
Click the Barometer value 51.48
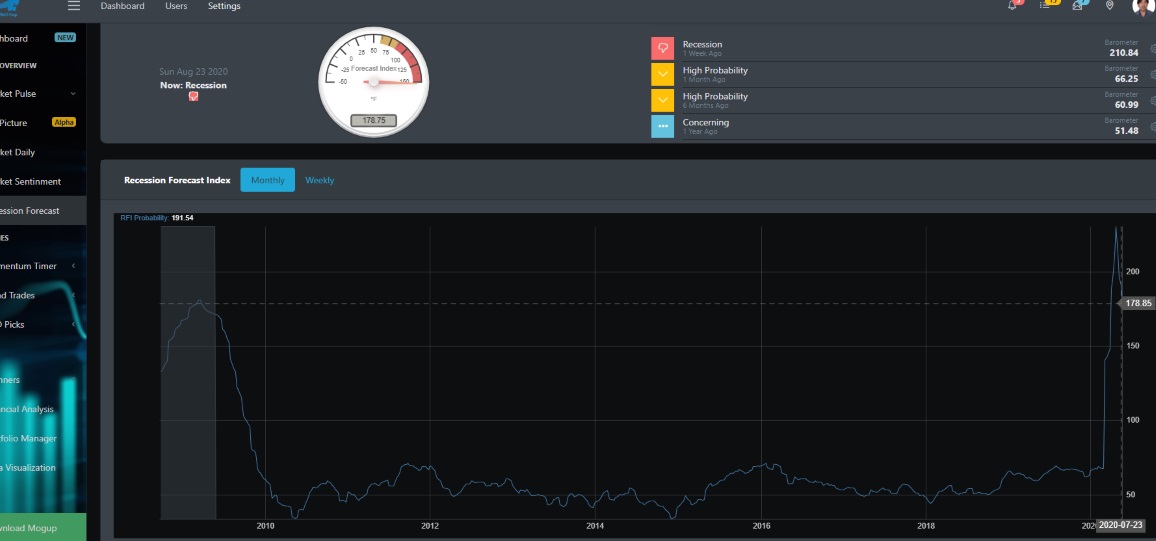(x=1127, y=130)
